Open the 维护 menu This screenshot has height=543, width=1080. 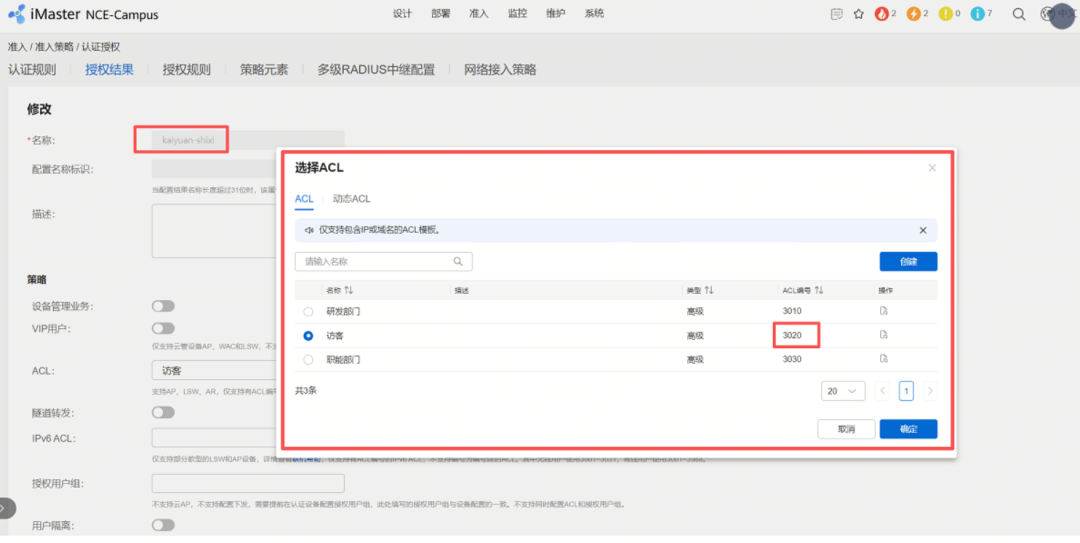point(556,14)
